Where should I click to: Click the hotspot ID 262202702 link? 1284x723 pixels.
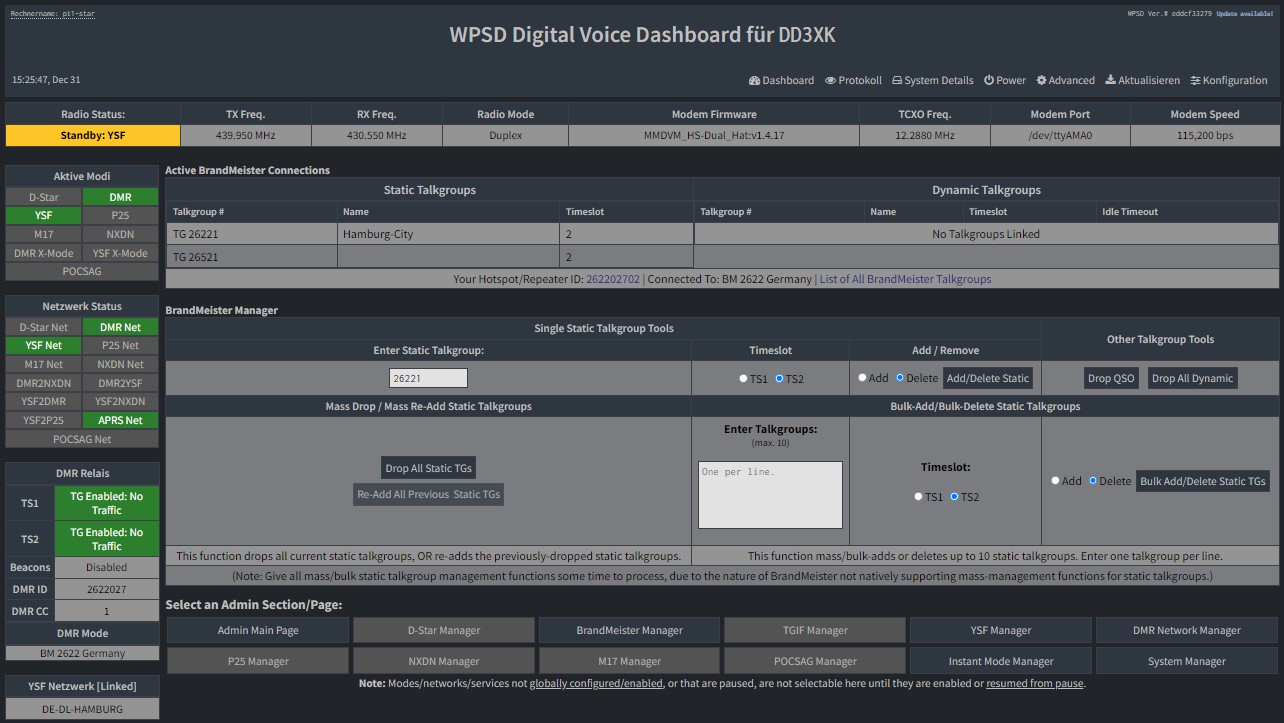(x=613, y=279)
